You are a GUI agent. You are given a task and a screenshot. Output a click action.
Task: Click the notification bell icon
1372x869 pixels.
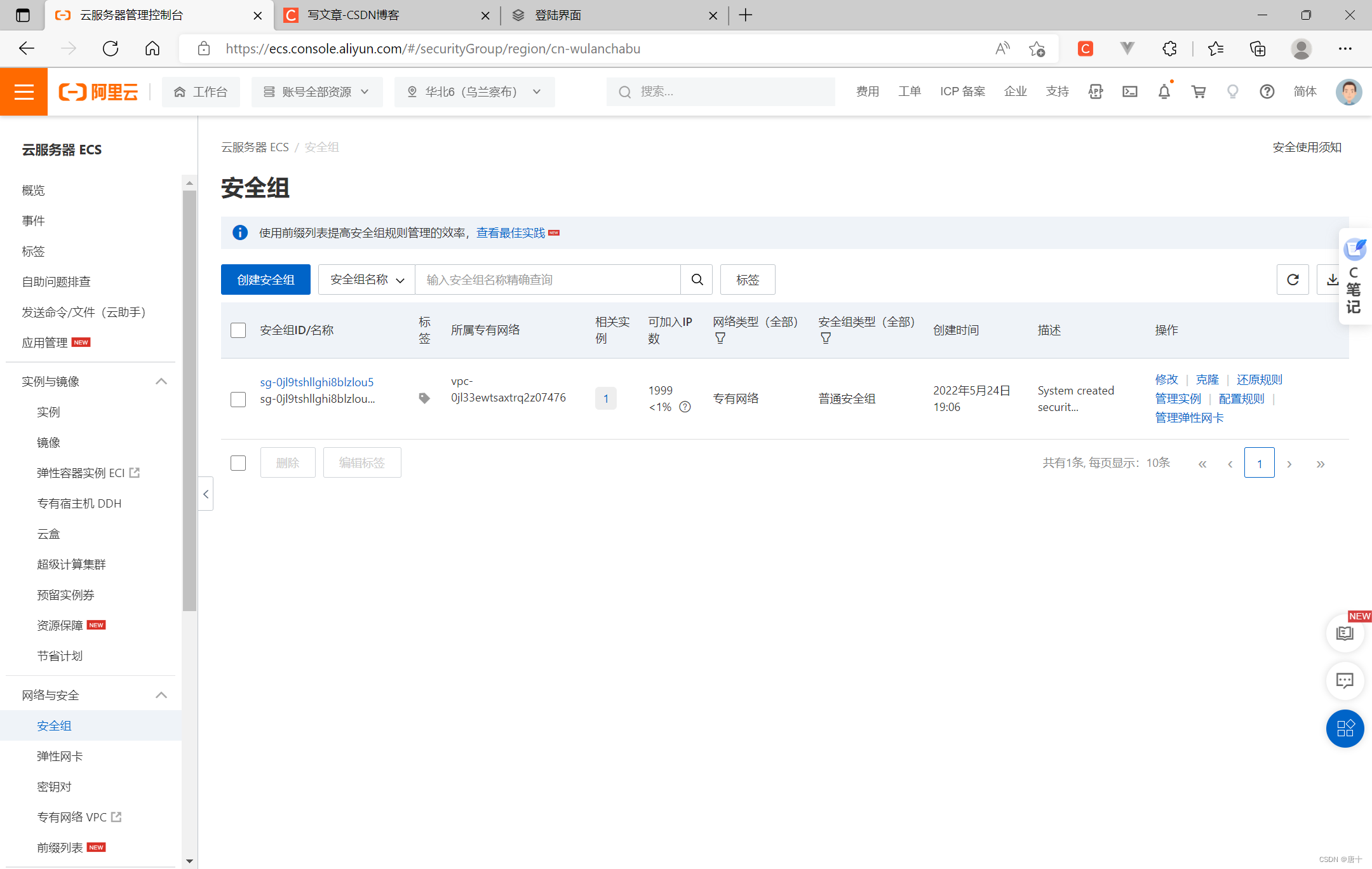click(1164, 92)
